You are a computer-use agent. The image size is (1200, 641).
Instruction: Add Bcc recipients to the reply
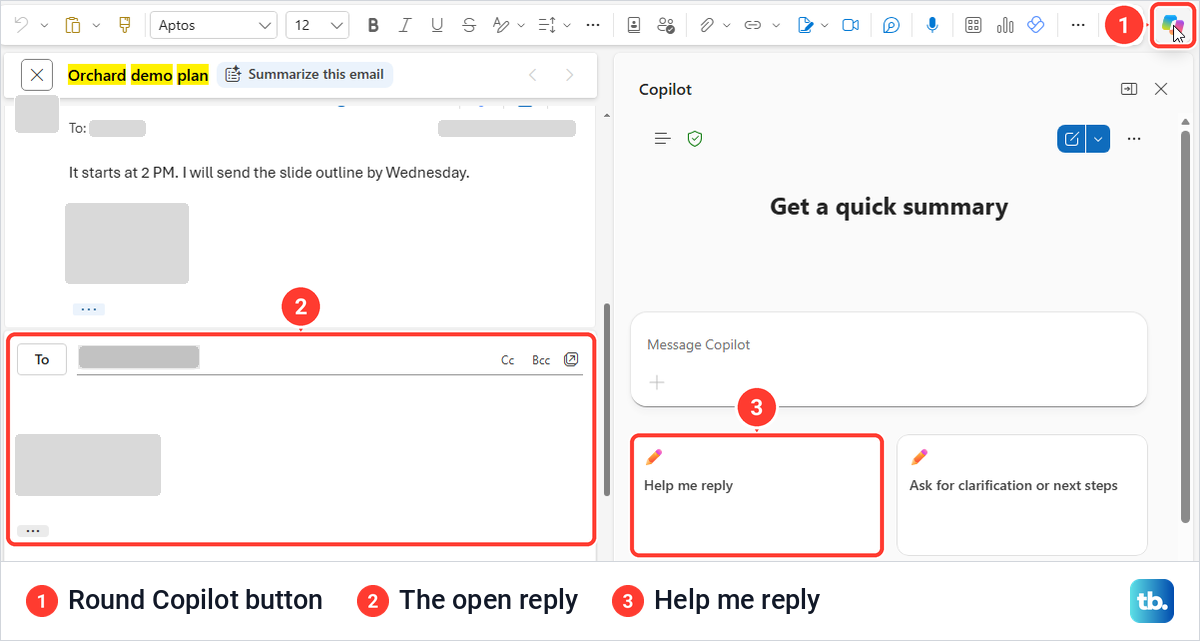[x=541, y=360]
